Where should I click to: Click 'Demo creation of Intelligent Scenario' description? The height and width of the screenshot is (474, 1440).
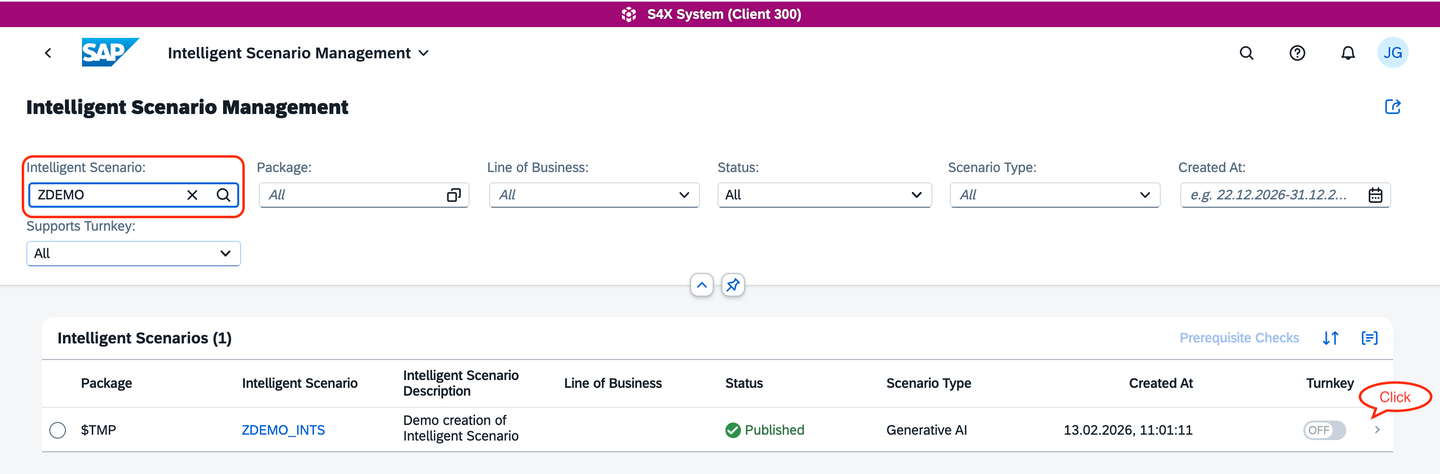pos(461,428)
